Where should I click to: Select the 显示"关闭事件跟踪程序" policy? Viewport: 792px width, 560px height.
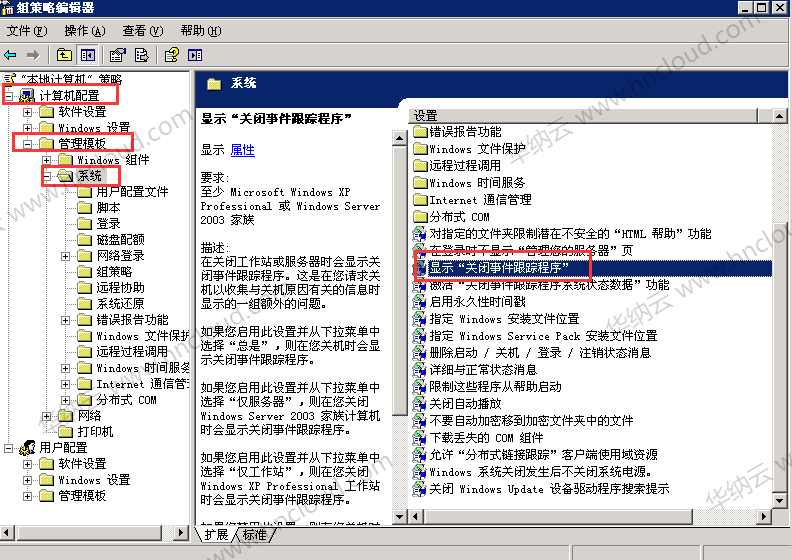(499, 268)
